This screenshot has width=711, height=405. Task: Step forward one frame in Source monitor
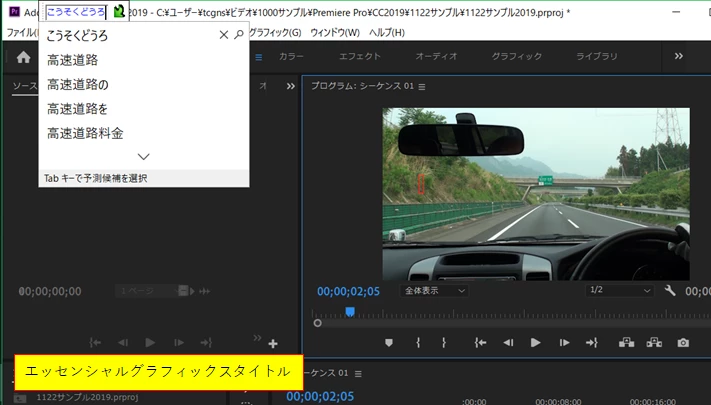point(179,343)
